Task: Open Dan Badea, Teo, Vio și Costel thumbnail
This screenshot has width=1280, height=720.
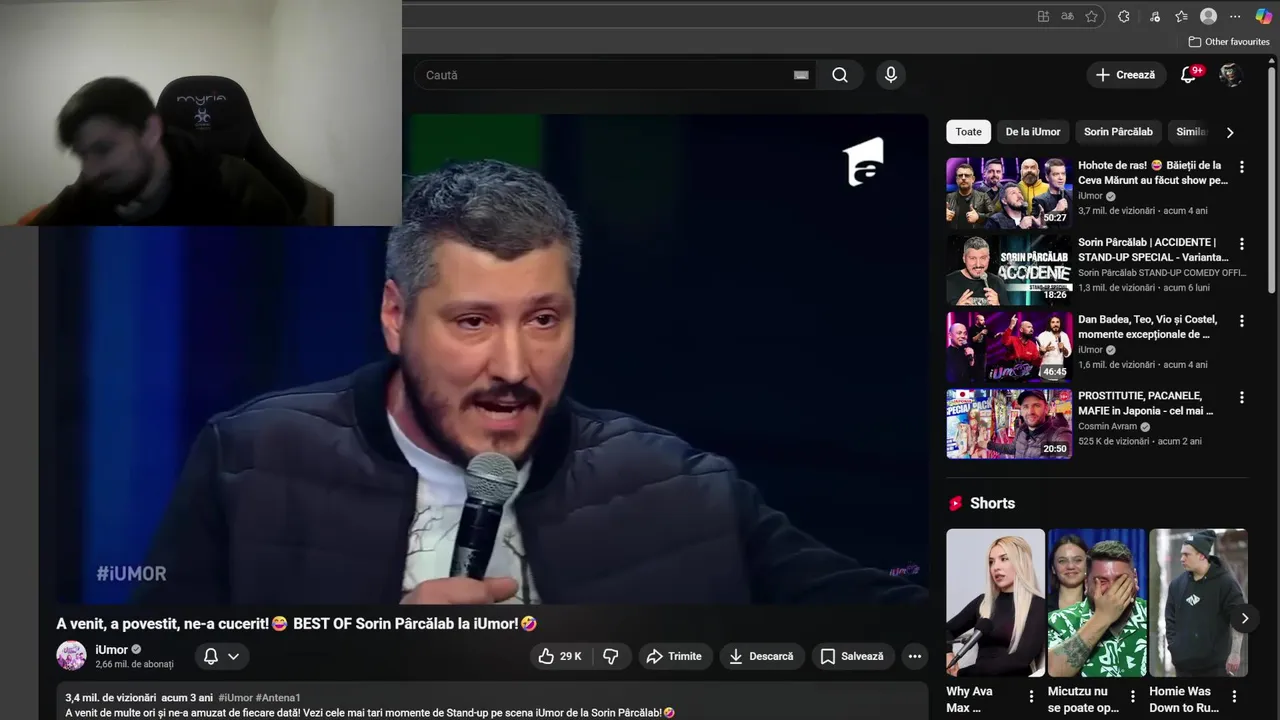Action: coord(1009,347)
